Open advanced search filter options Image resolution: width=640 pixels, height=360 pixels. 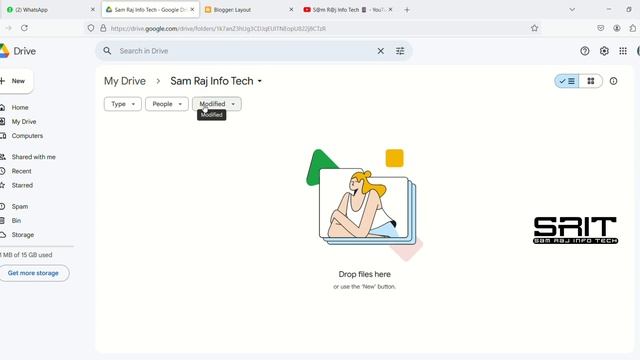point(400,51)
